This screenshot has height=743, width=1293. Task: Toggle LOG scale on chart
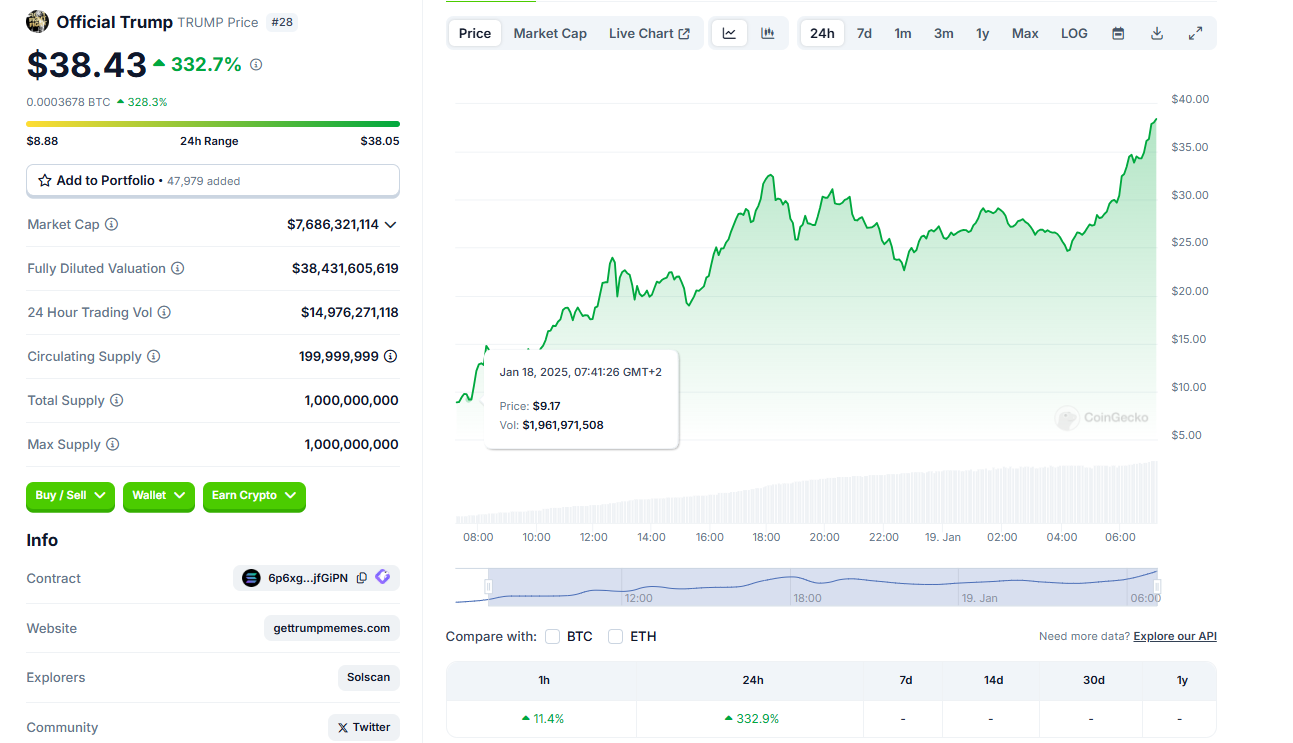[x=1074, y=33]
